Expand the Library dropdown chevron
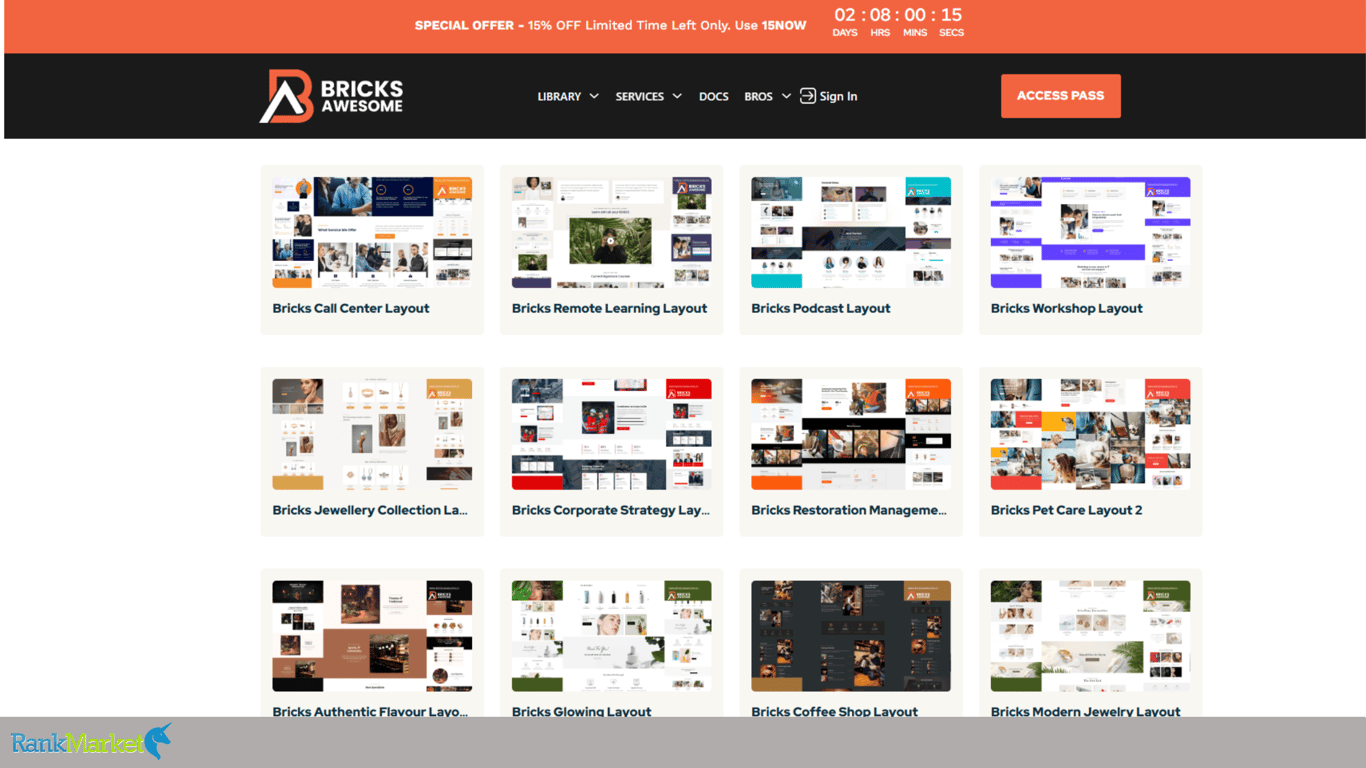 [x=594, y=96]
